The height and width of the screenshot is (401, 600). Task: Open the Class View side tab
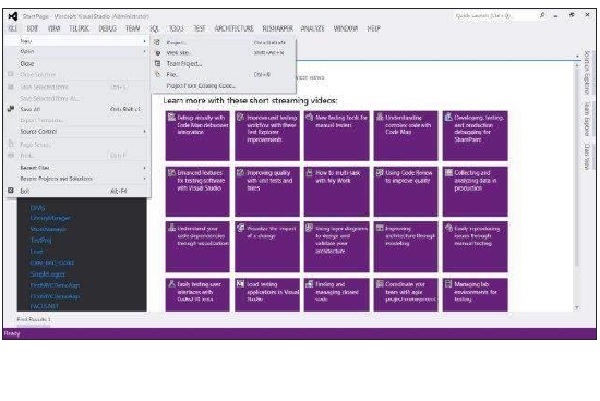point(587,156)
